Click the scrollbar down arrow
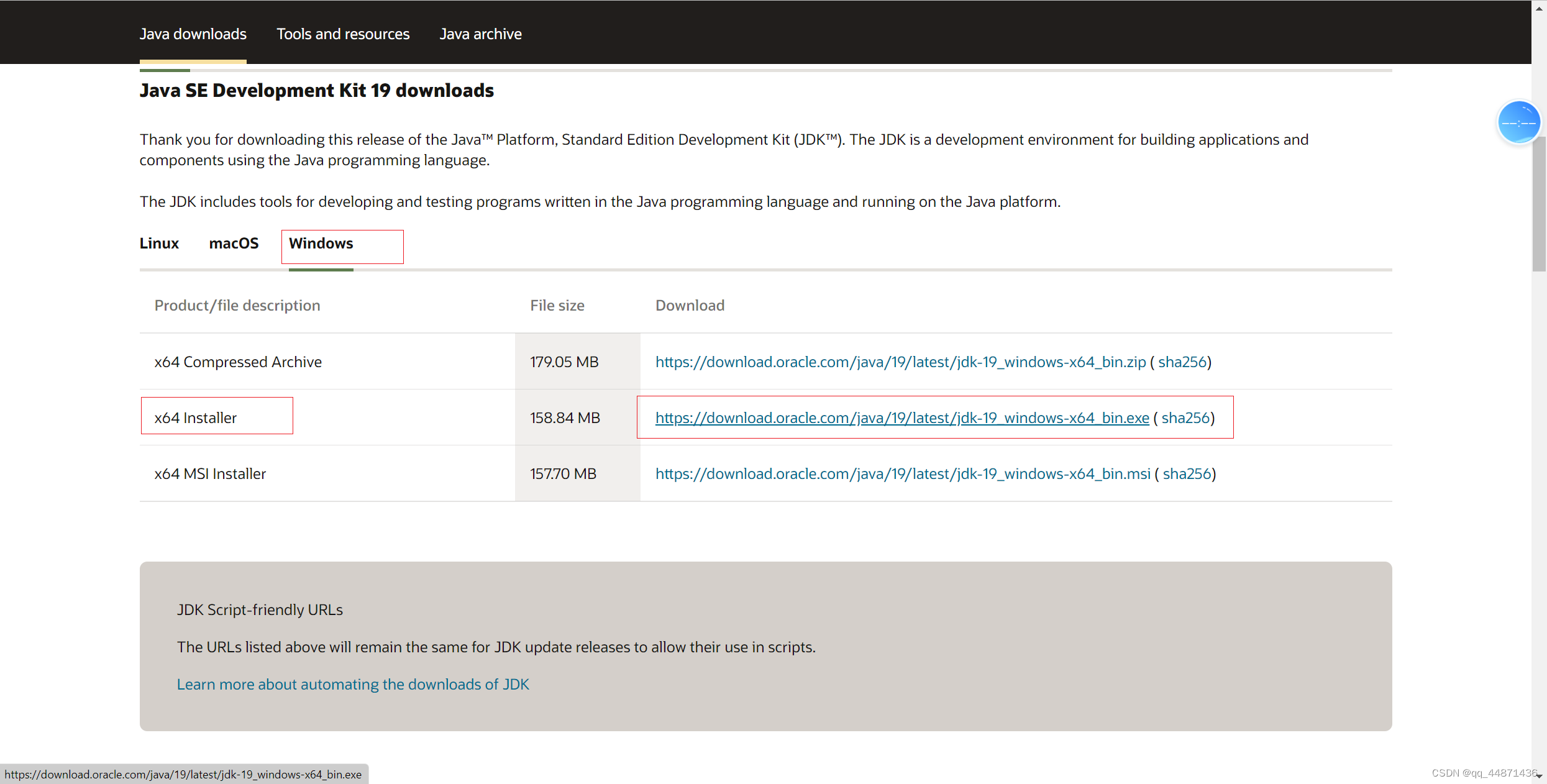Screen dimensions: 1547x784 click(x=1539, y=776)
